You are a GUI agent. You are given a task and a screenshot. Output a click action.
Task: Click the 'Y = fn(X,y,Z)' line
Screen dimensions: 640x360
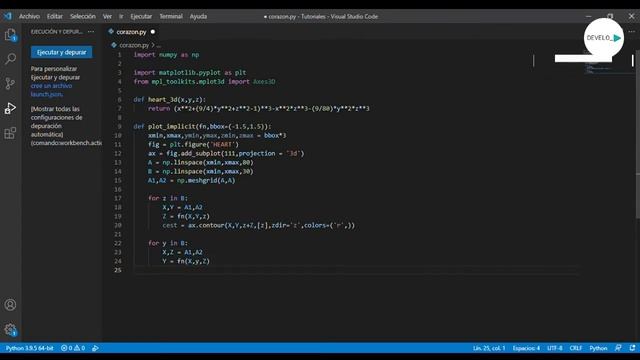186,261
